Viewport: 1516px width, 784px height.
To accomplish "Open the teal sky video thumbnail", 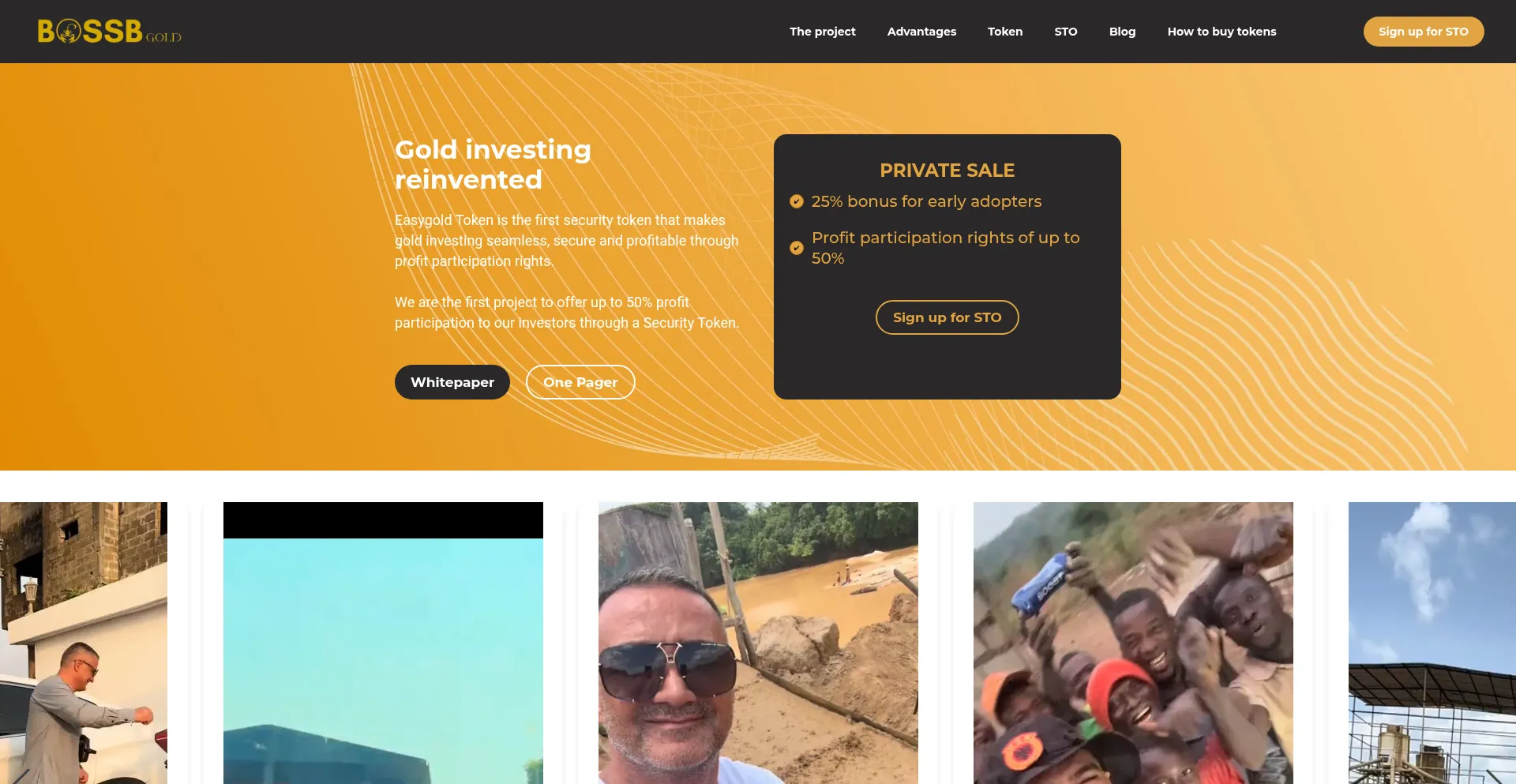I will click(383, 643).
